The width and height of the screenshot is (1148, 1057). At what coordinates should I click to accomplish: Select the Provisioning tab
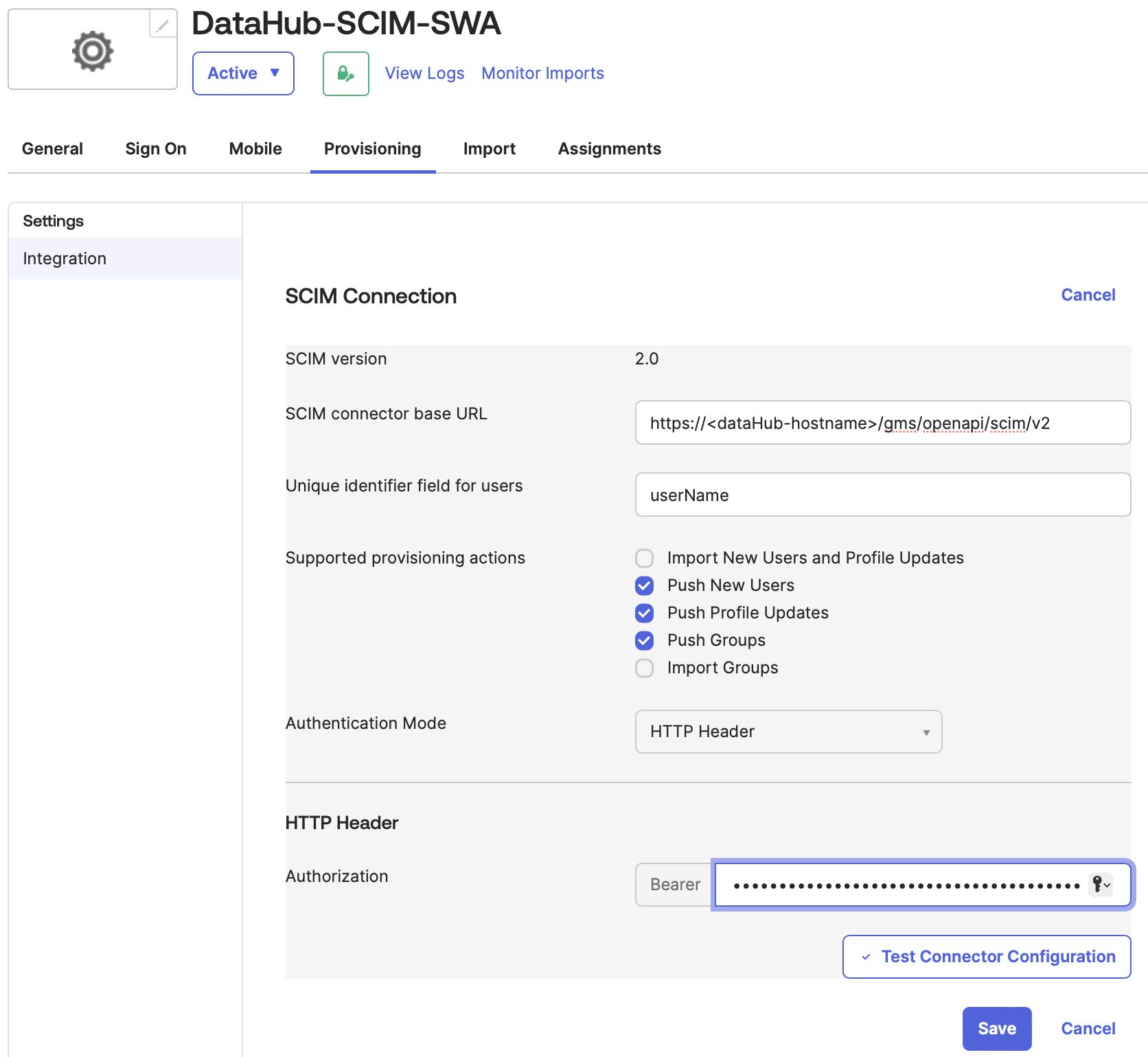tap(373, 149)
